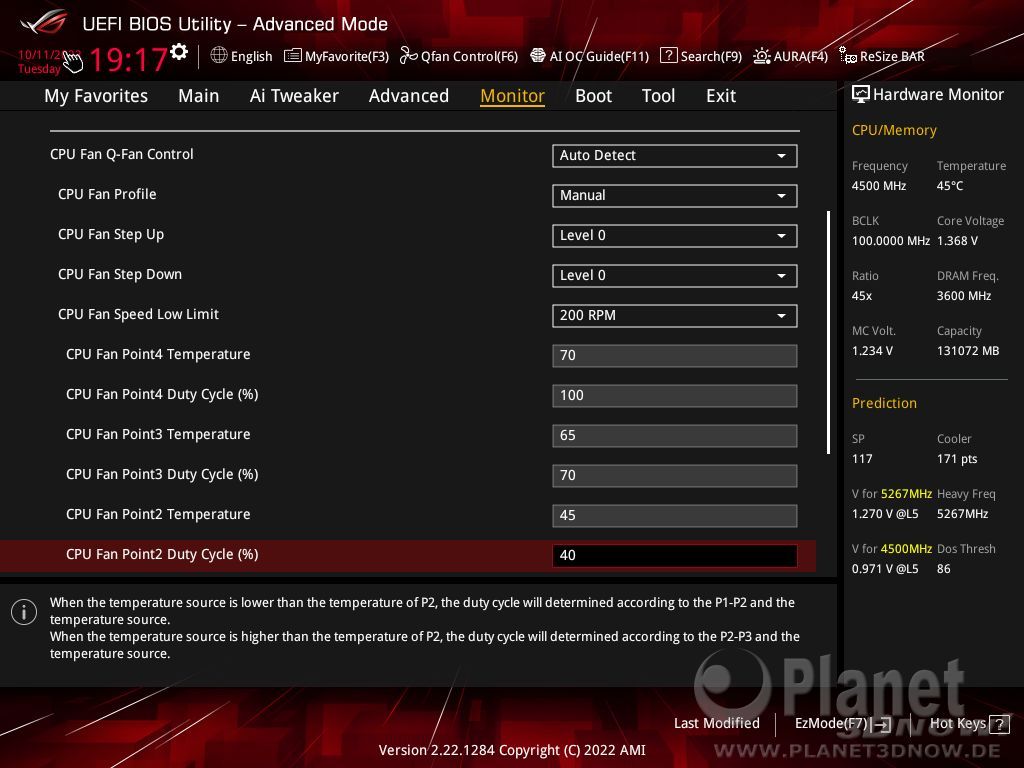Click CPU Fan Point2 Duty Cycle field
This screenshot has width=1024, height=768.
pyautogui.click(x=675, y=555)
